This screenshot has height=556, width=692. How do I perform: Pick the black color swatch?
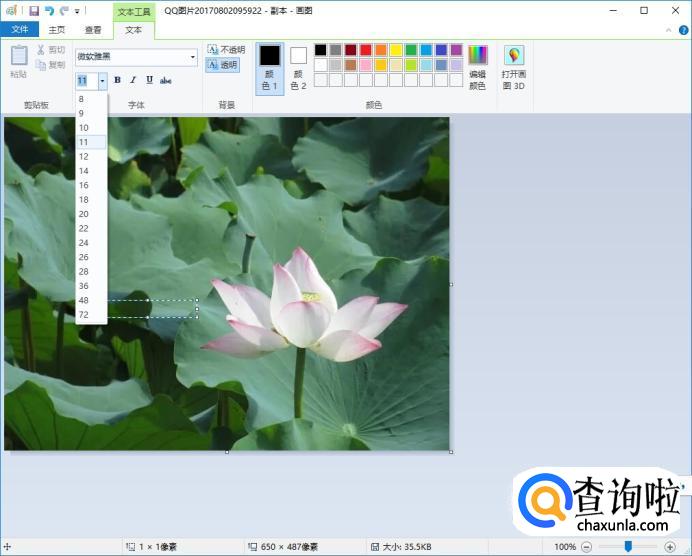(320, 50)
